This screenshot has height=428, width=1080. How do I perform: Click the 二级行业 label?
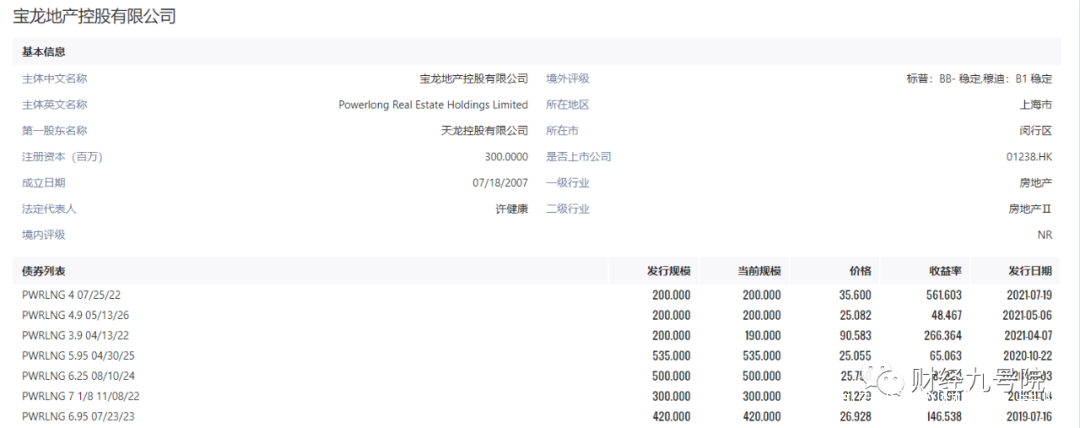coord(568,209)
